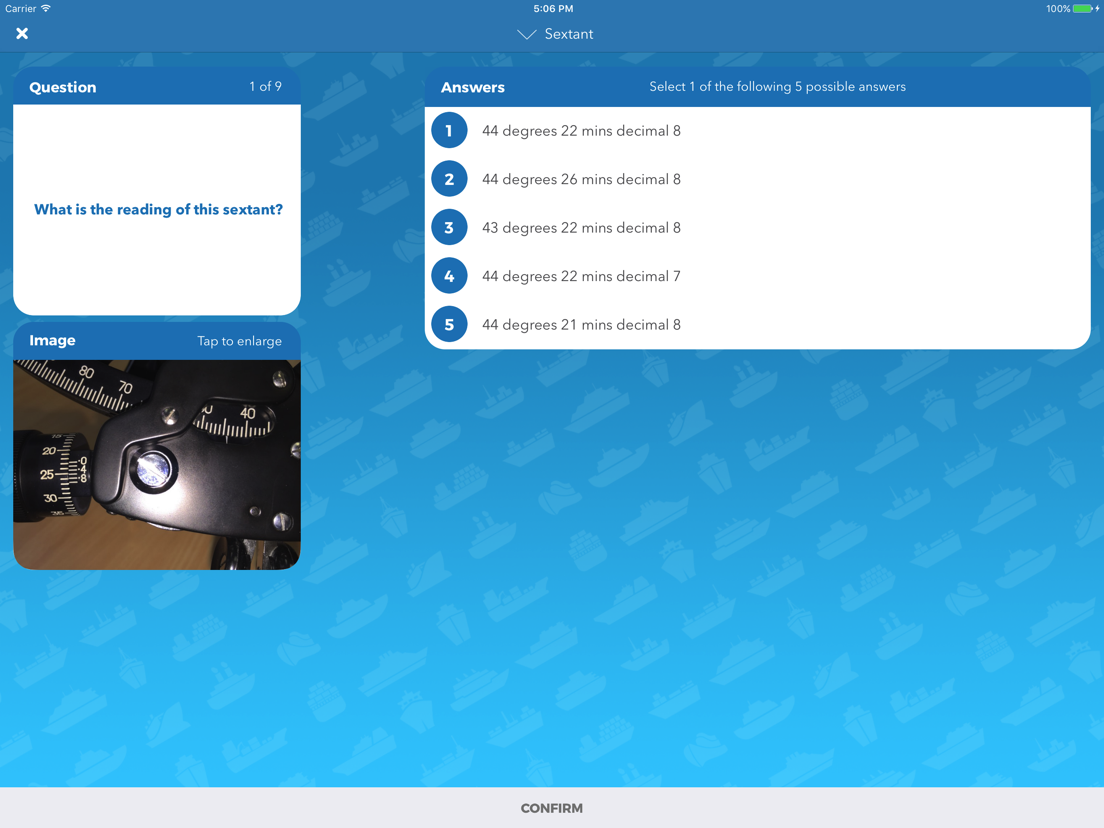The image size is (1104, 828).
Task: Choose '44 degrees 22 mins decimal 8'
Action: pyautogui.click(x=581, y=131)
